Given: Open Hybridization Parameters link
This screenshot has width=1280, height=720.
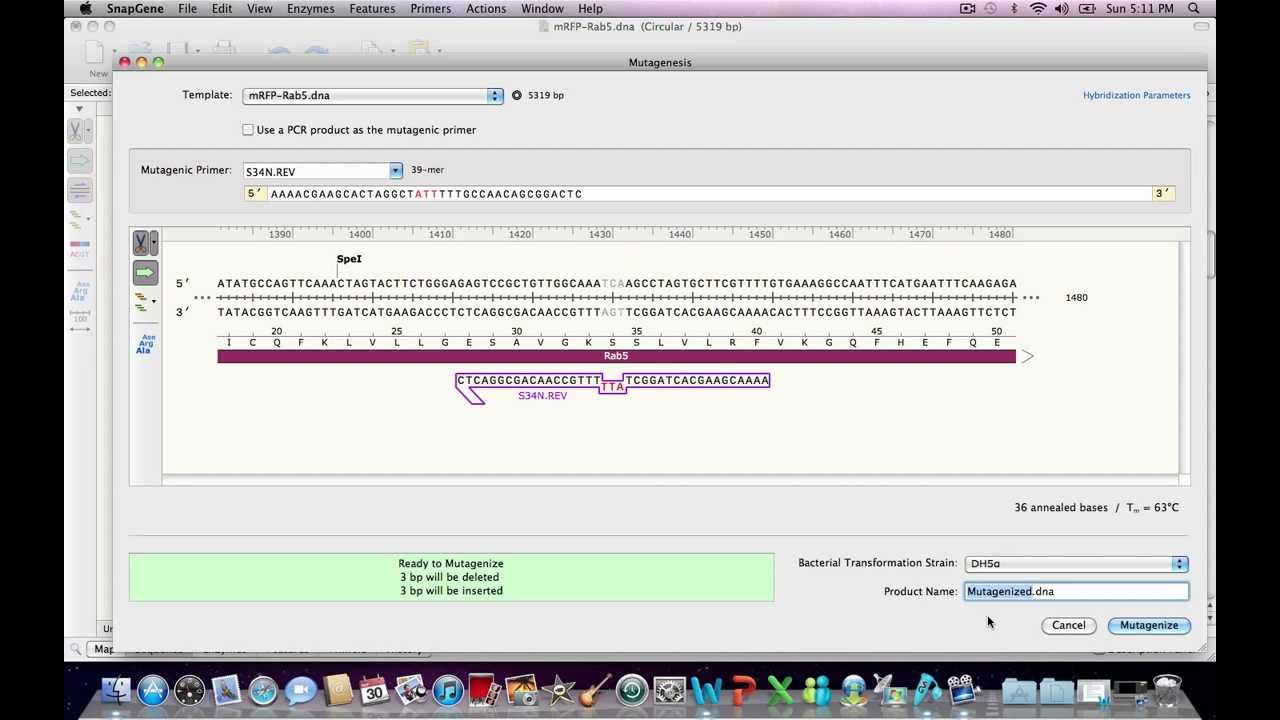Looking at the screenshot, I should pyautogui.click(x=1136, y=95).
